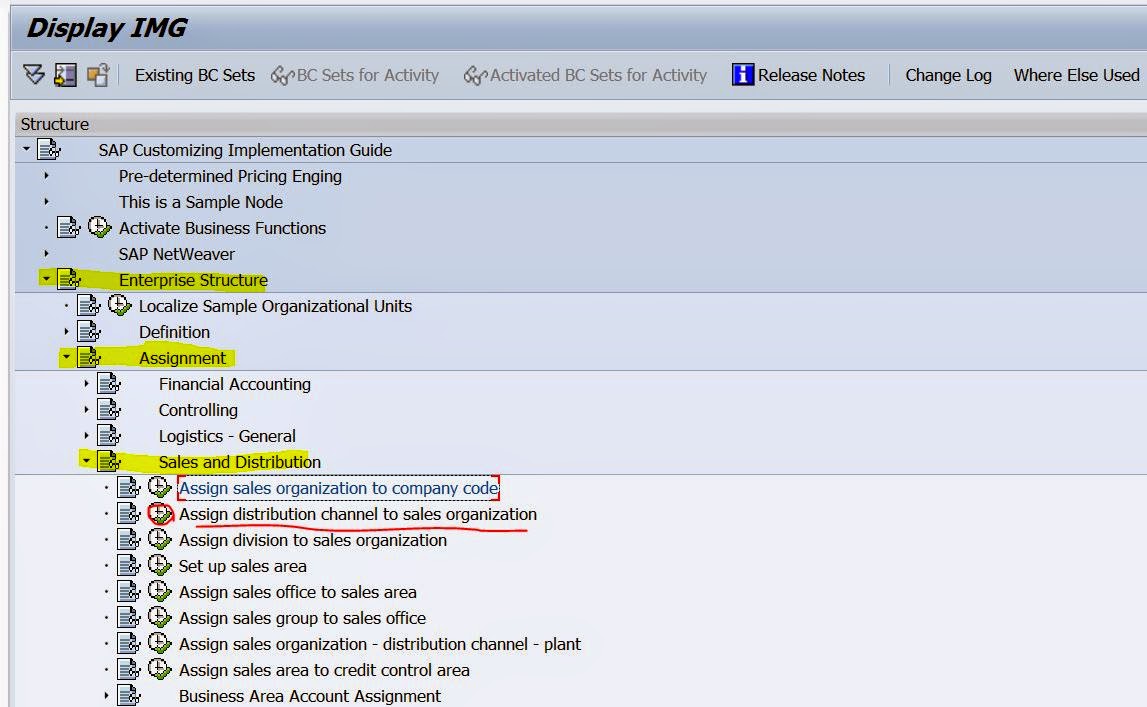Execute Assign sales area to credit control area
Image resolution: width=1147 pixels, height=707 pixels.
tap(159, 669)
